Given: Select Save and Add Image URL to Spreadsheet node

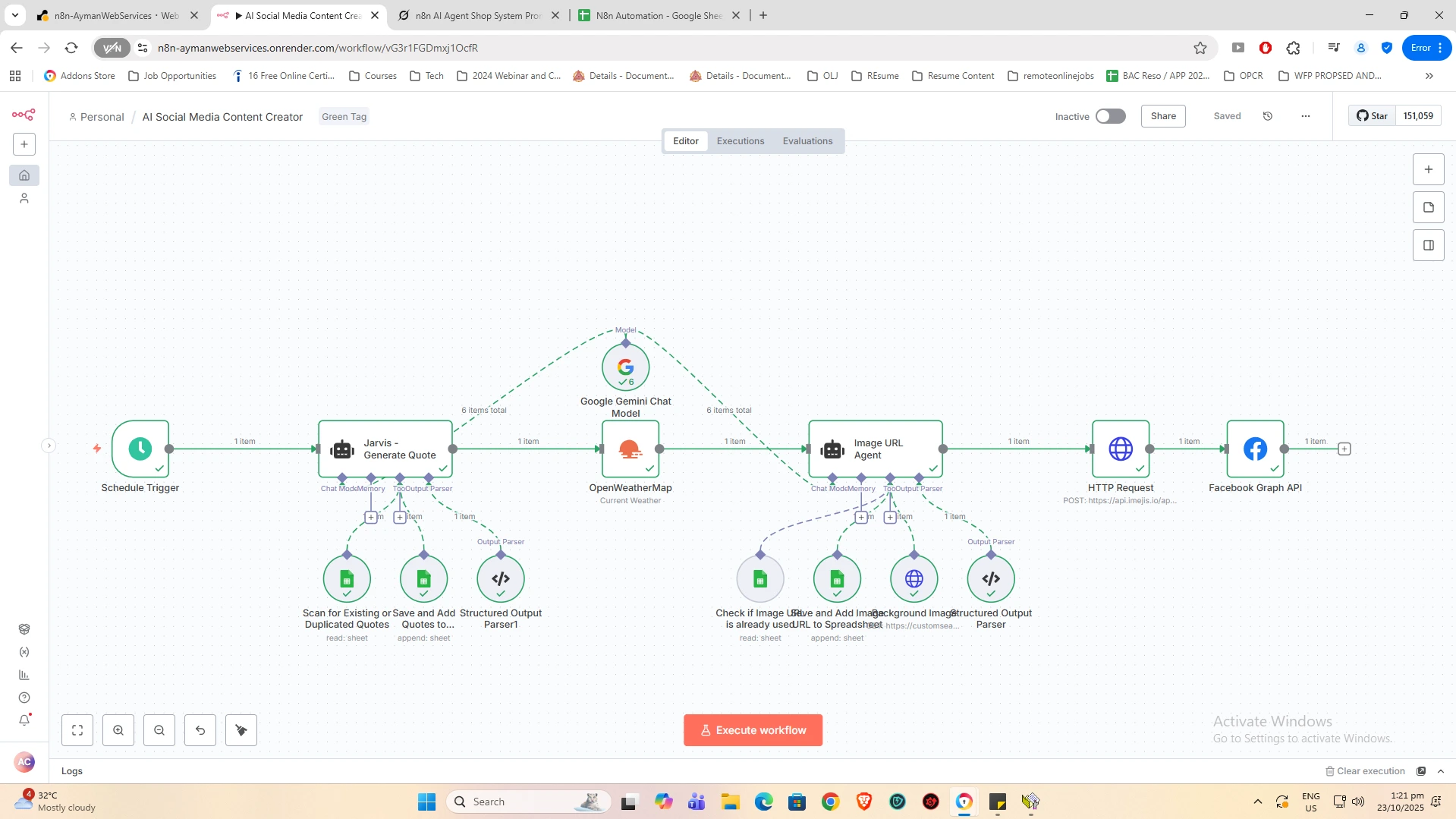Looking at the screenshot, I should [837, 578].
